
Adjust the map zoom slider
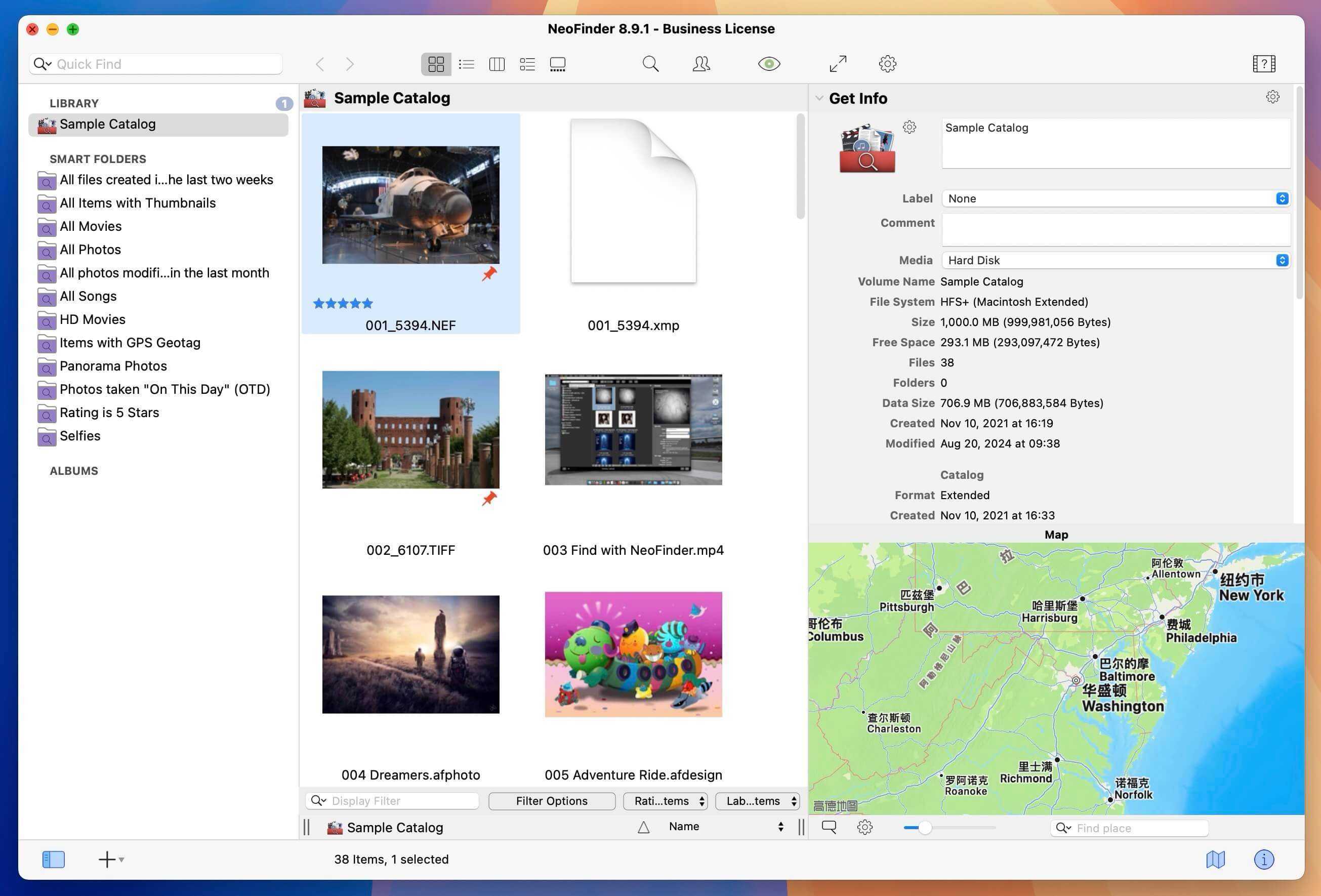(927, 828)
